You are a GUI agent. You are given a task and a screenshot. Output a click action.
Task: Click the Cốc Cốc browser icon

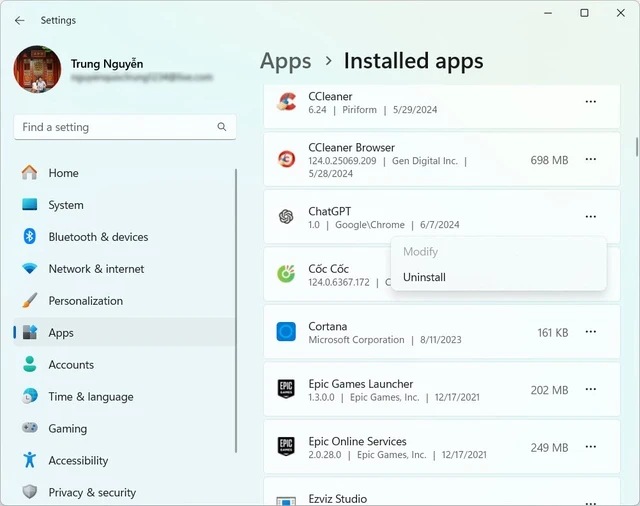pyautogui.click(x=286, y=274)
